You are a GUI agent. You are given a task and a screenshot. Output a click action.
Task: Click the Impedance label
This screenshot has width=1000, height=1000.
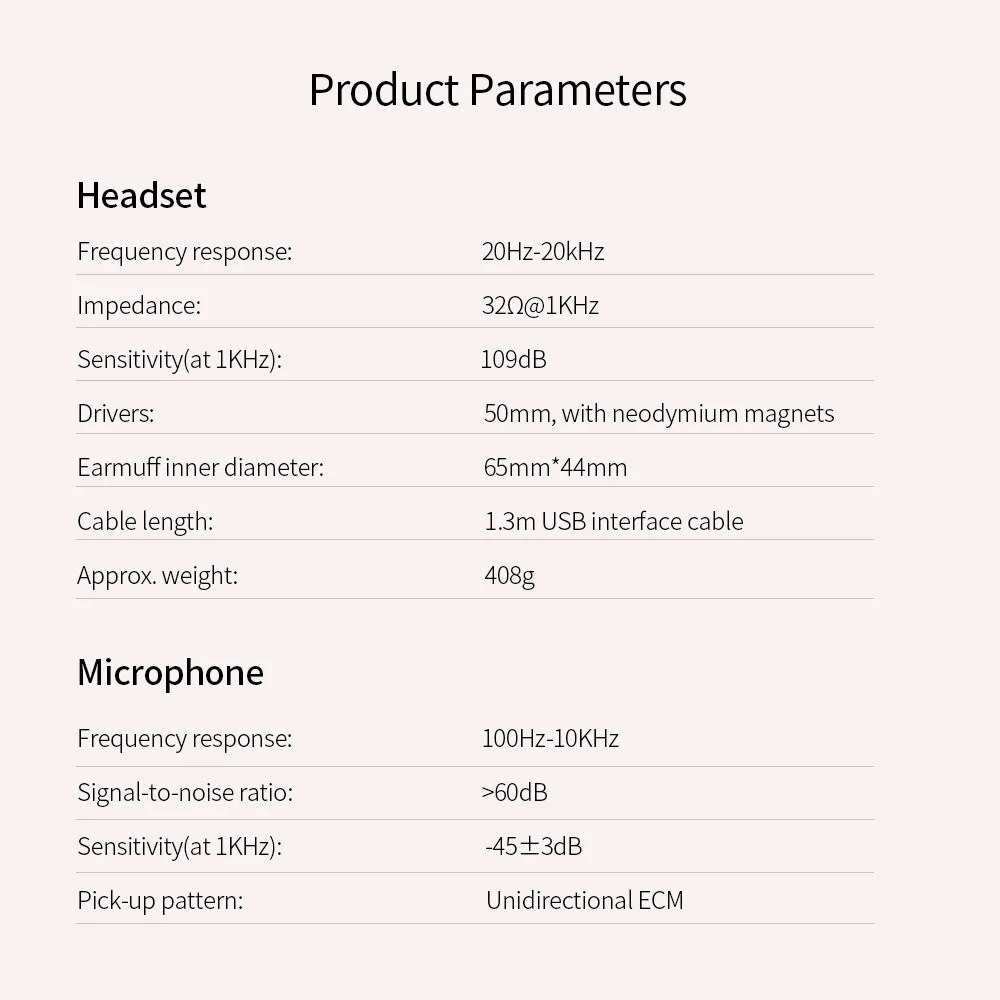coord(139,305)
